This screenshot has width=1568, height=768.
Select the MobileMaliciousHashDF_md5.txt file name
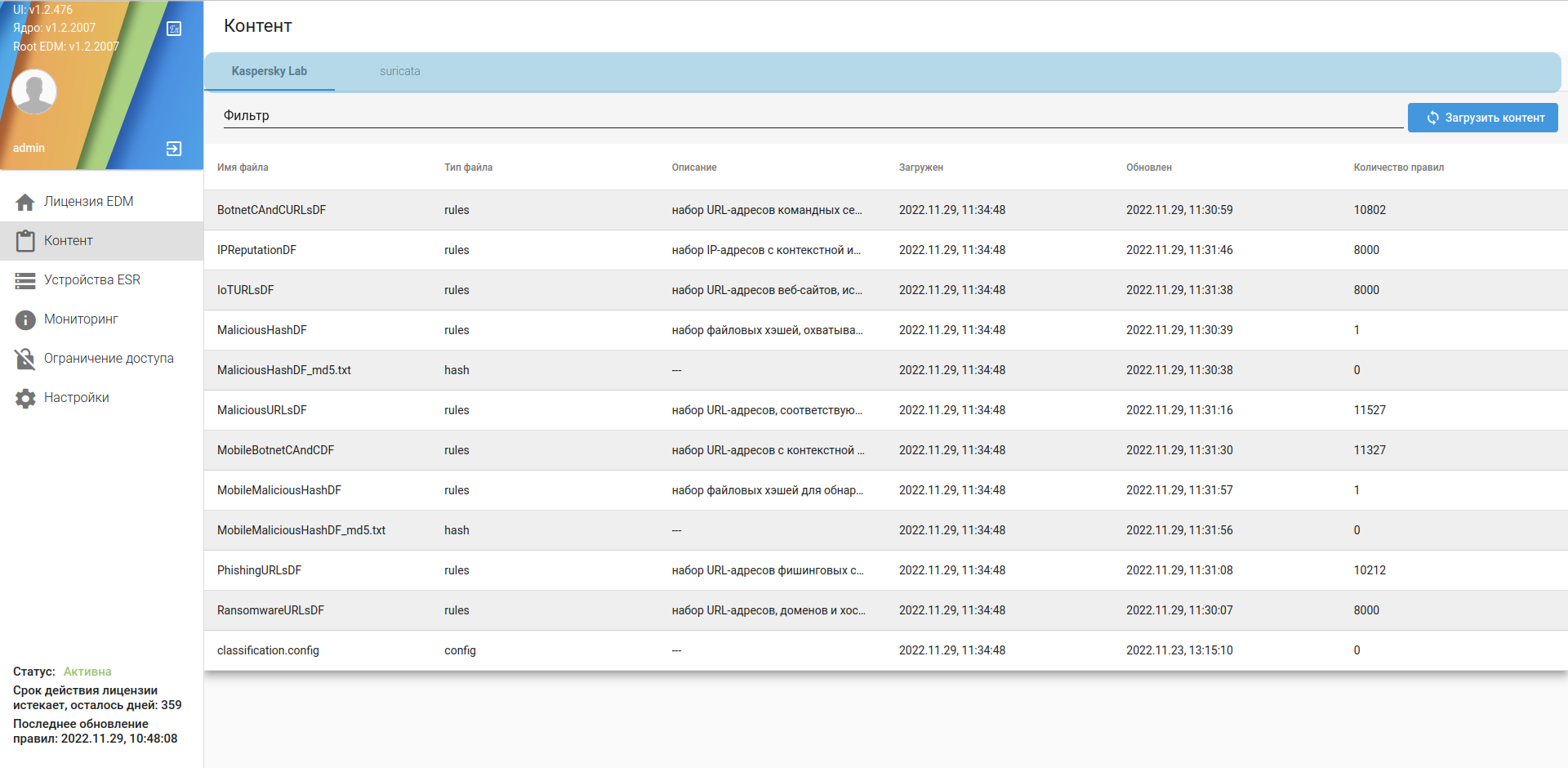[x=301, y=530]
